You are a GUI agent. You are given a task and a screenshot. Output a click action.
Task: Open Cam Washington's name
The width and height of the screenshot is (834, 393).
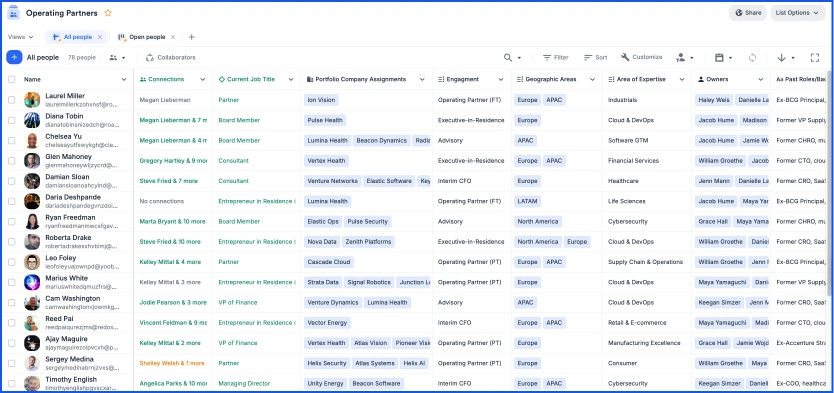(x=72, y=298)
